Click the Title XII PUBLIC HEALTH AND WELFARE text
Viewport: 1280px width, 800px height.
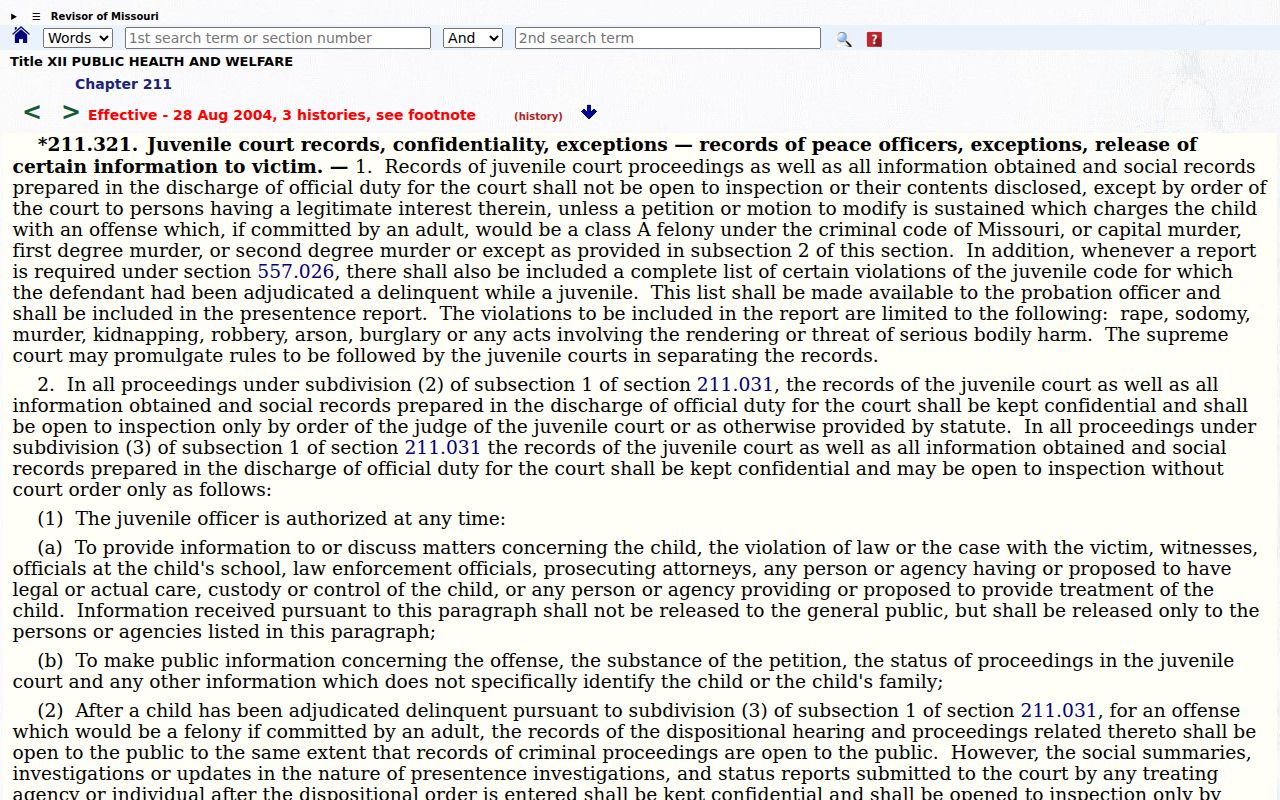[x=151, y=61]
